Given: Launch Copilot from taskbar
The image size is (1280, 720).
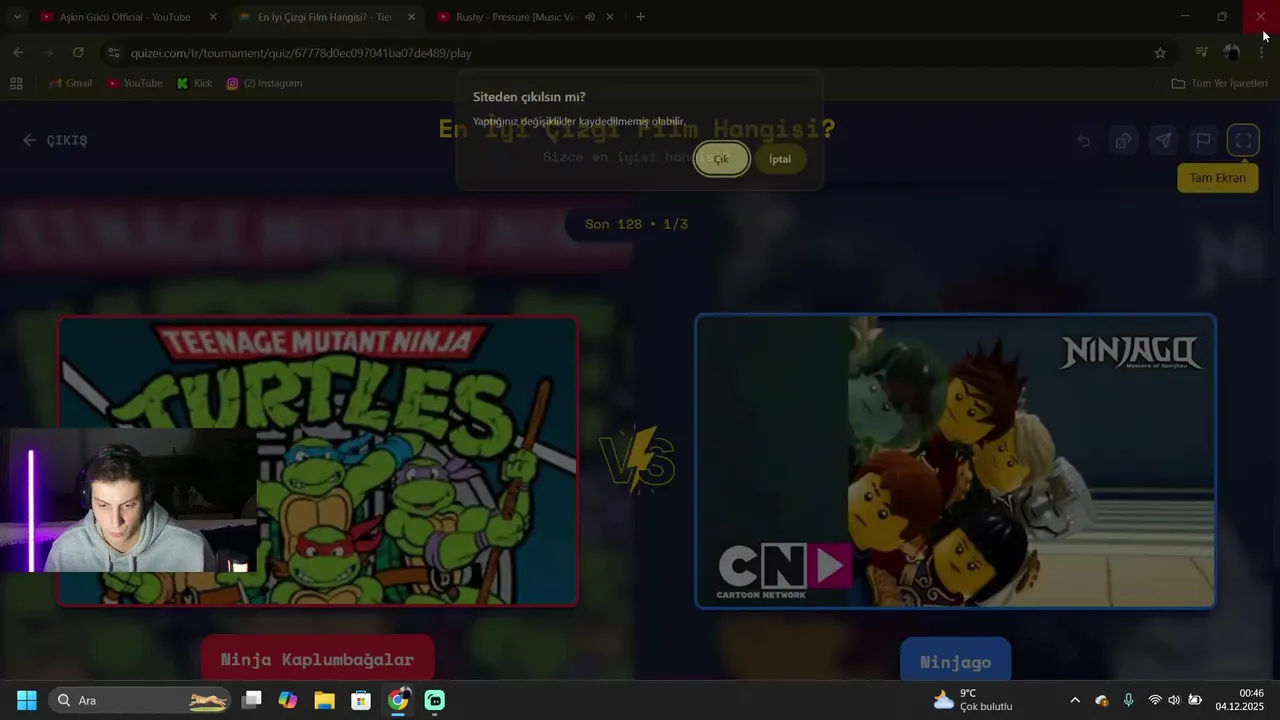Looking at the screenshot, I should pyautogui.click(x=288, y=700).
